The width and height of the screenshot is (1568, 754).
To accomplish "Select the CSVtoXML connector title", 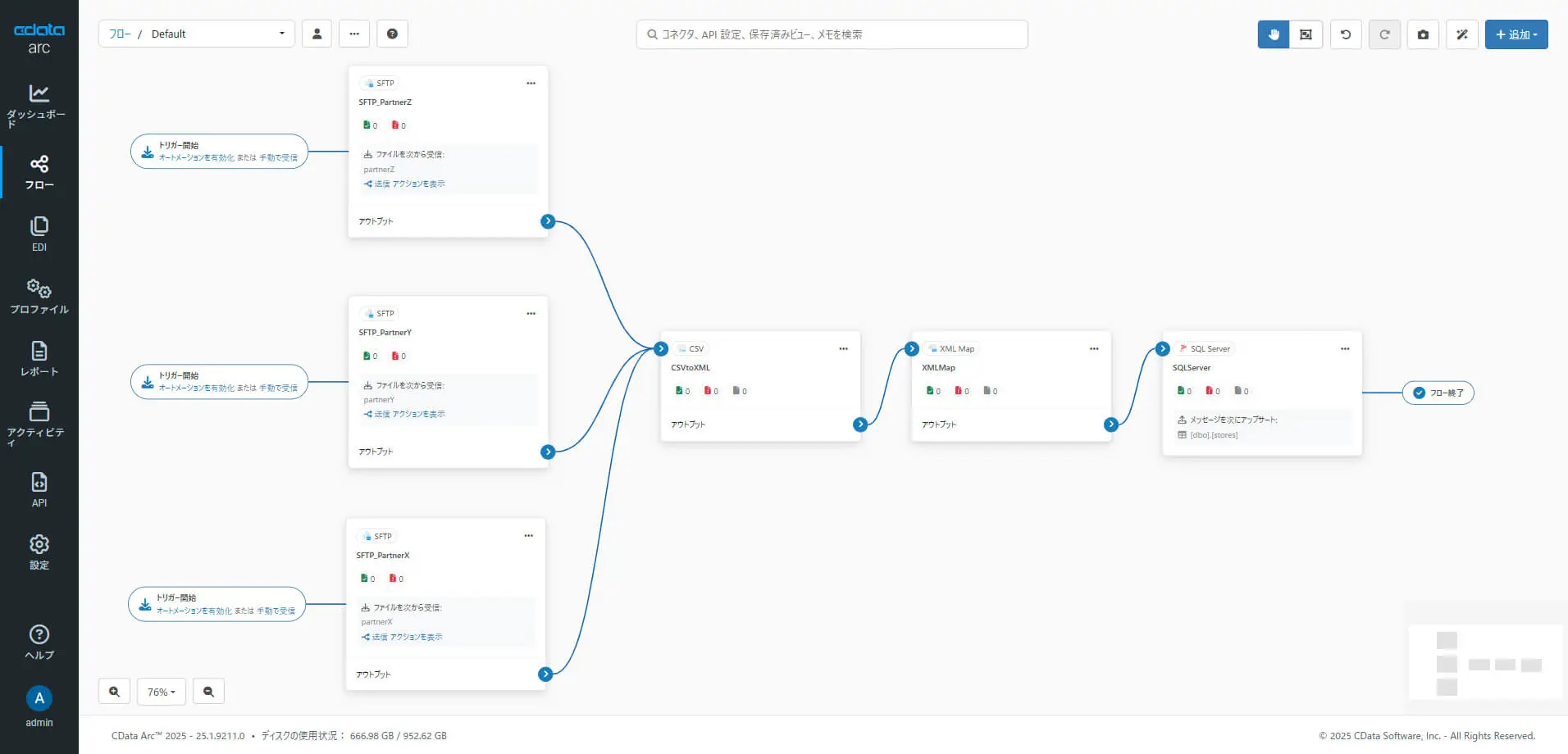I will pos(691,367).
